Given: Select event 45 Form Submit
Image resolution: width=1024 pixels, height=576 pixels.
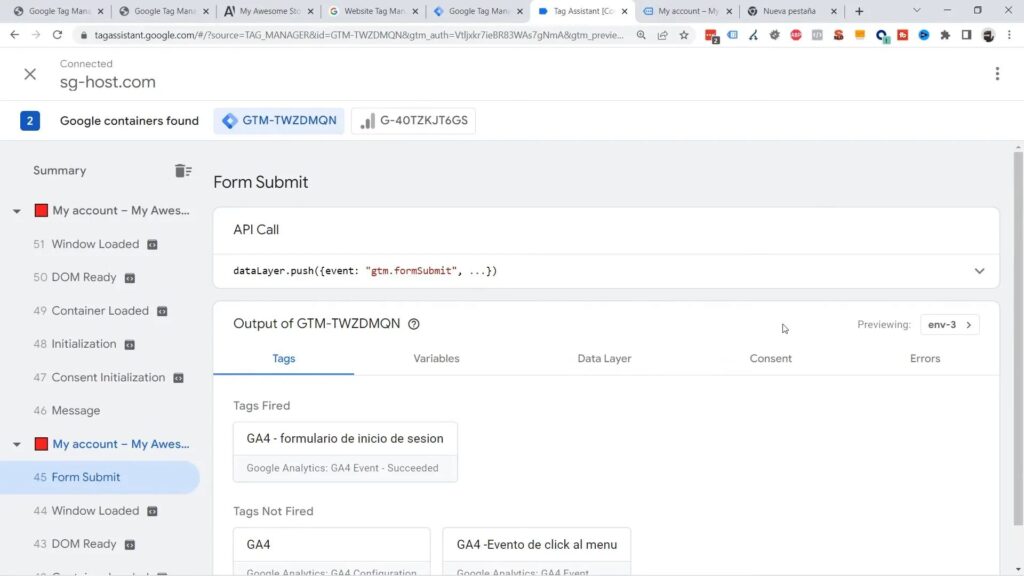Looking at the screenshot, I should pos(99,477).
